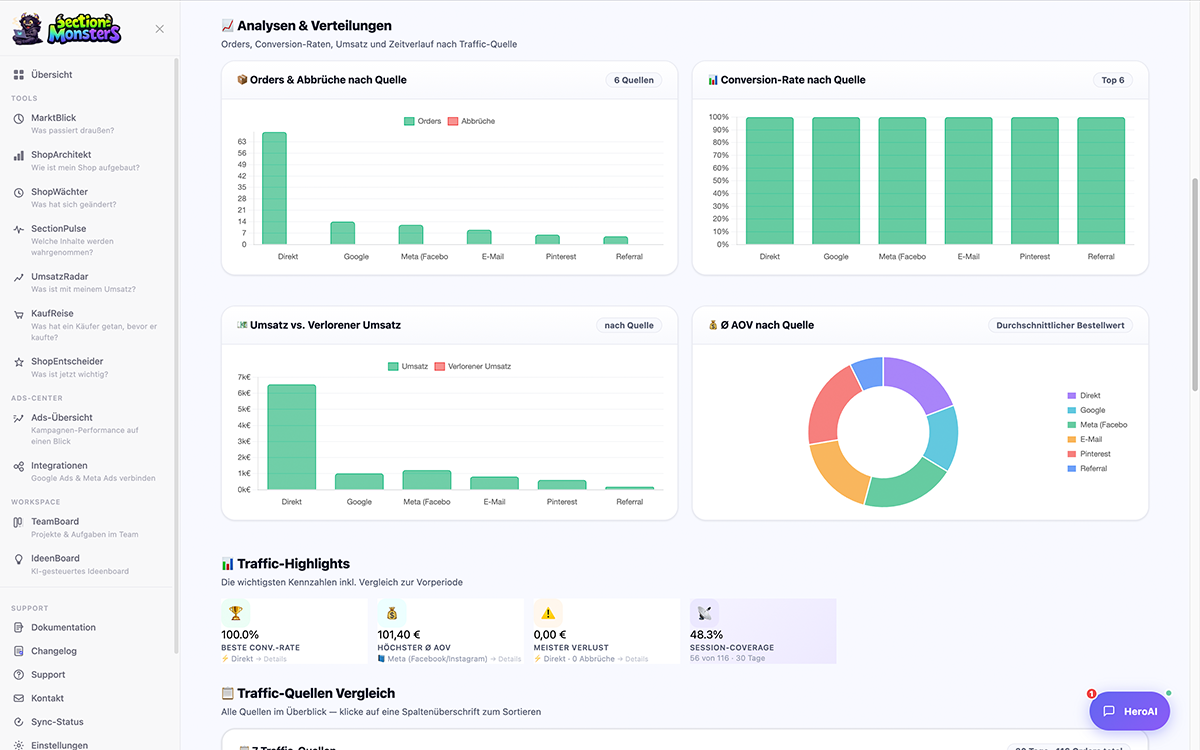Click the Changelog clock icon
Viewport: 1200px width, 750px height.
point(19,651)
